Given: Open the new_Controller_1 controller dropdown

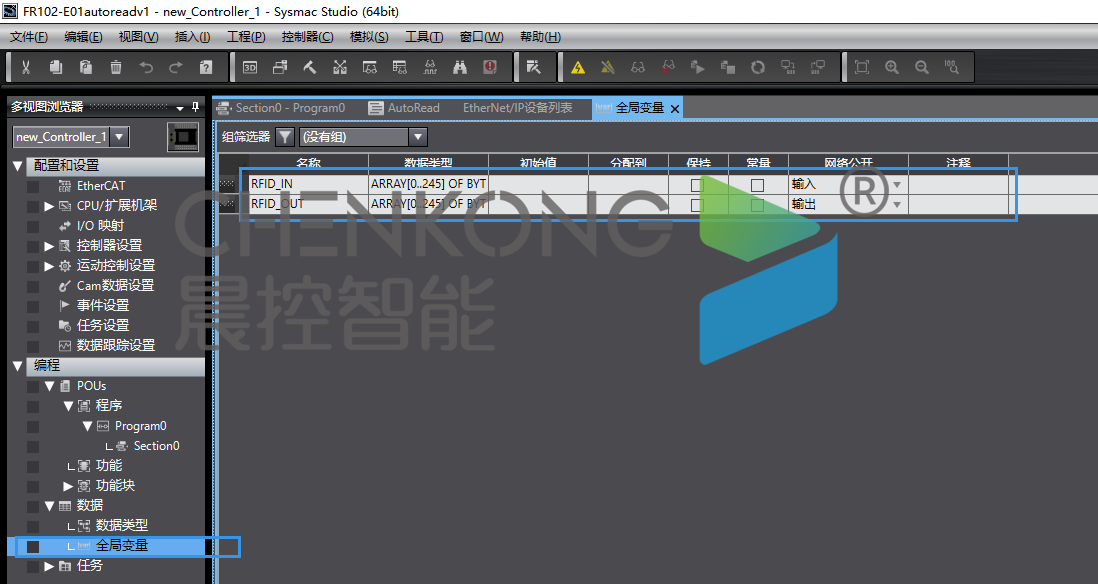Looking at the screenshot, I should pos(120,137).
